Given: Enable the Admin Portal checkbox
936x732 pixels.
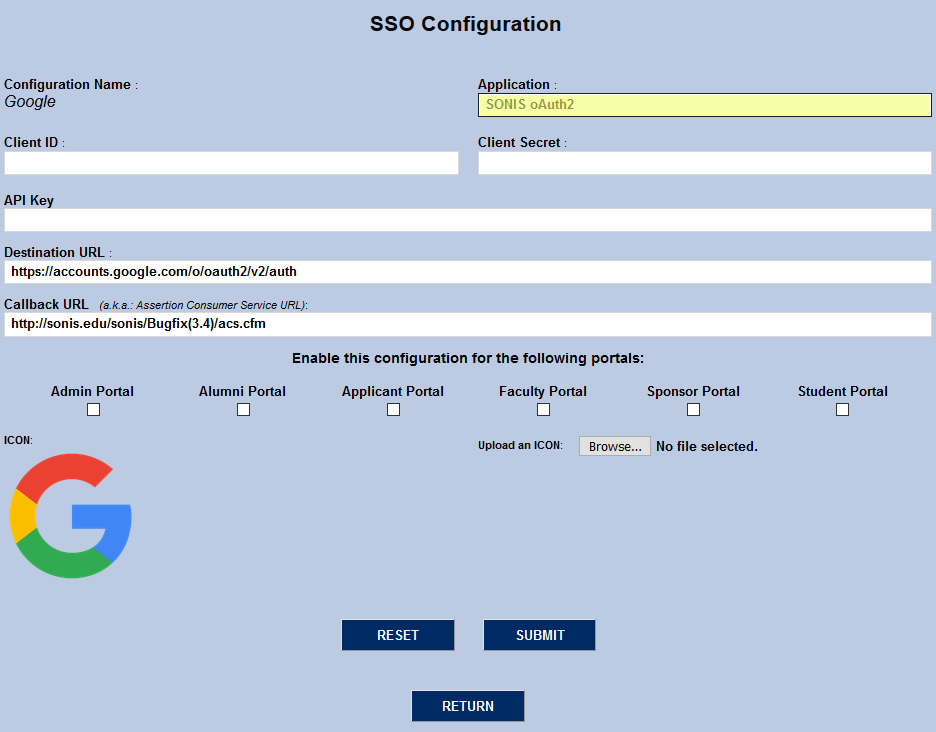Looking at the screenshot, I should [92, 408].
